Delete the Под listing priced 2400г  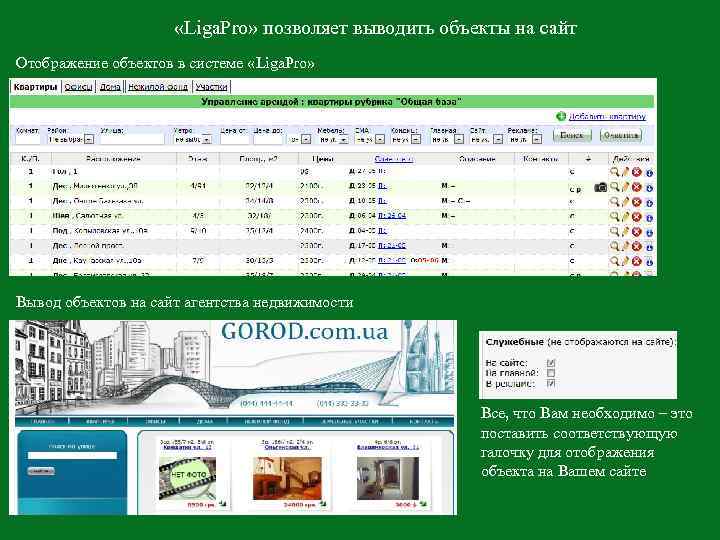[x=636, y=232]
